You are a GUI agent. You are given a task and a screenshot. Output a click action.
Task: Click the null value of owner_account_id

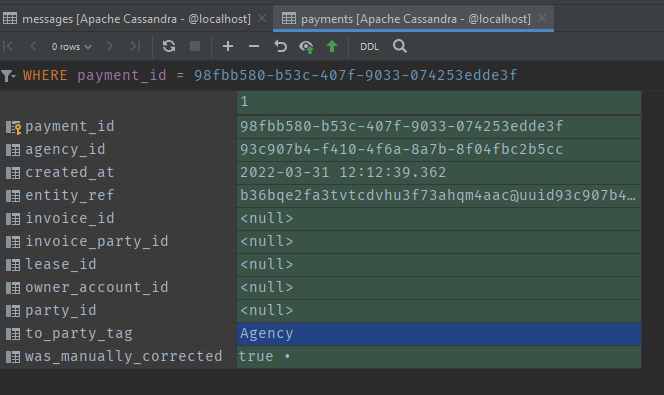point(439,288)
